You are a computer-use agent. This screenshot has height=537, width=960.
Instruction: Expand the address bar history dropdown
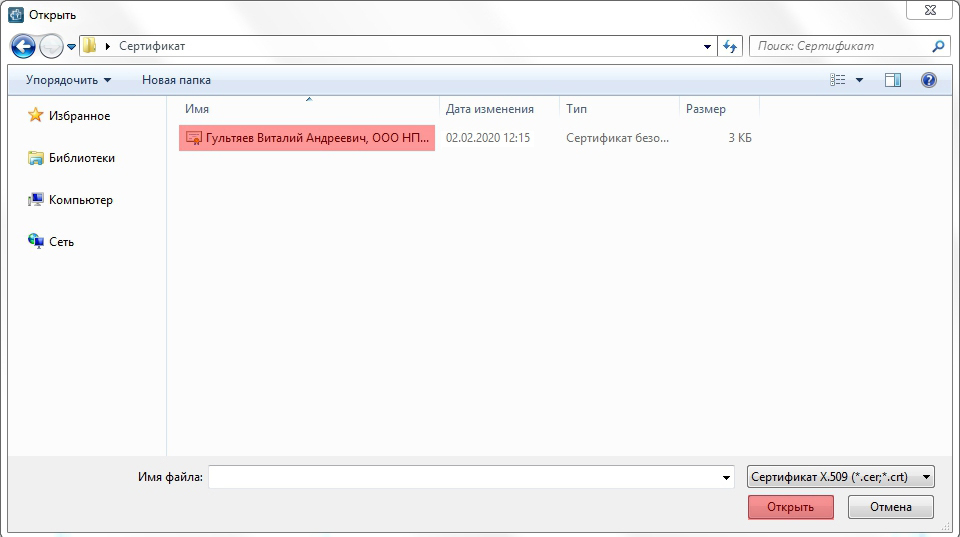click(x=707, y=47)
